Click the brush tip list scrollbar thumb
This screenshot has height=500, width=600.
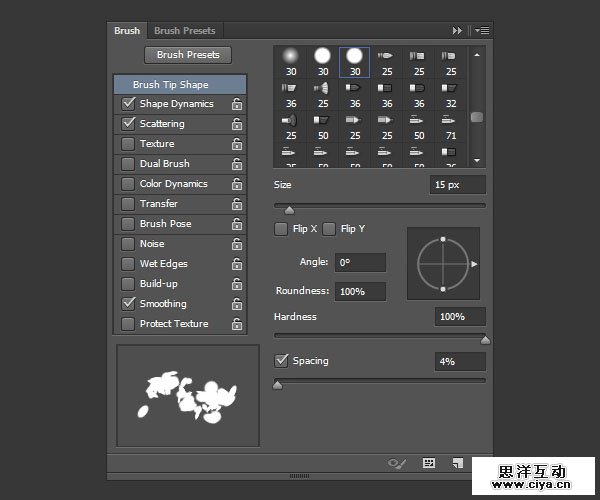pos(477,117)
